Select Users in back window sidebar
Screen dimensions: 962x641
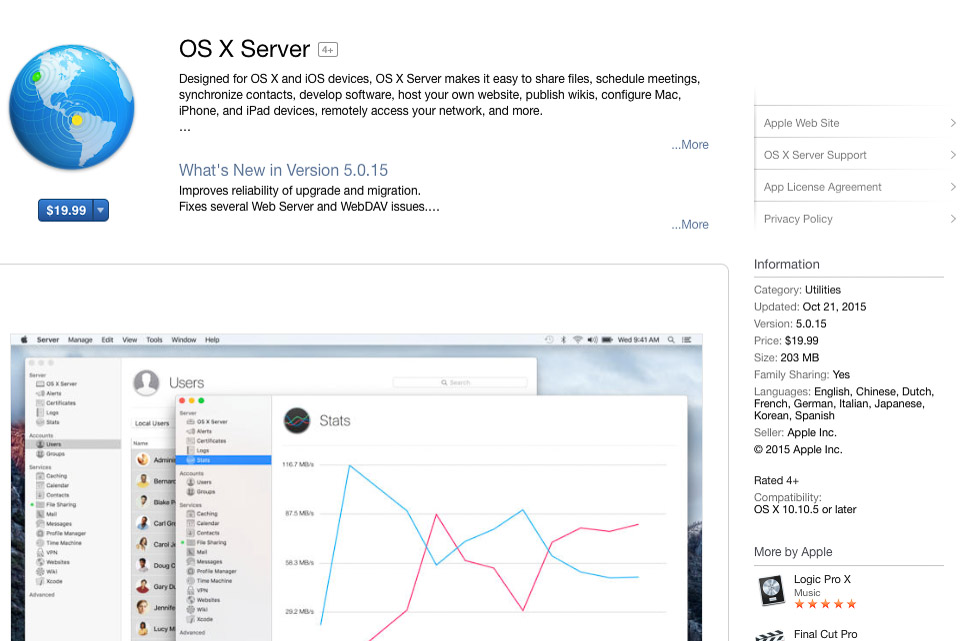tap(73, 444)
